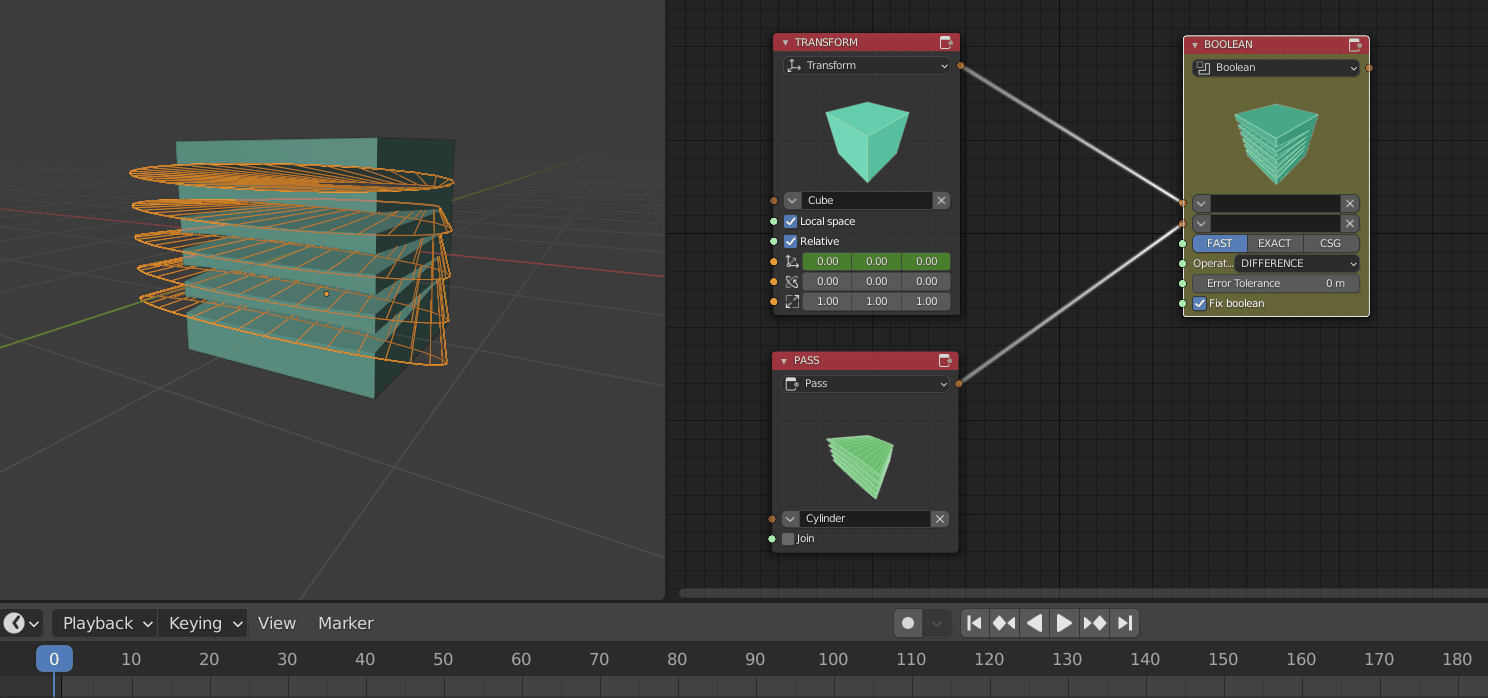1488x698 pixels.
Task: Click the translation axes icon in the Transform node
Action: pos(792,261)
